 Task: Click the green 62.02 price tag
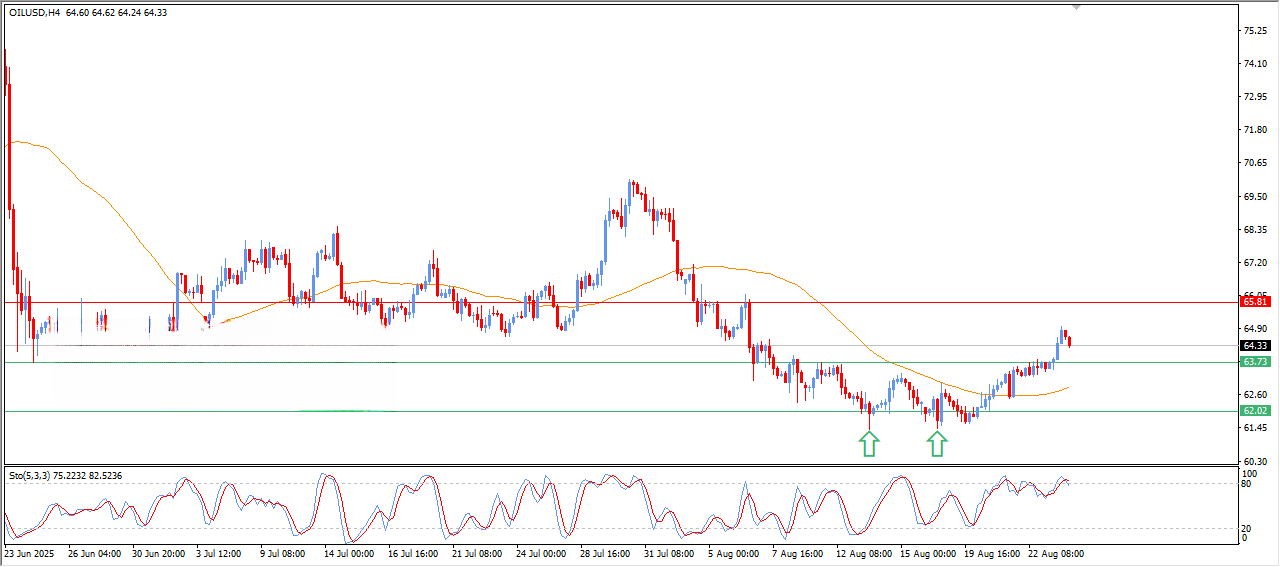(x=1255, y=411)
